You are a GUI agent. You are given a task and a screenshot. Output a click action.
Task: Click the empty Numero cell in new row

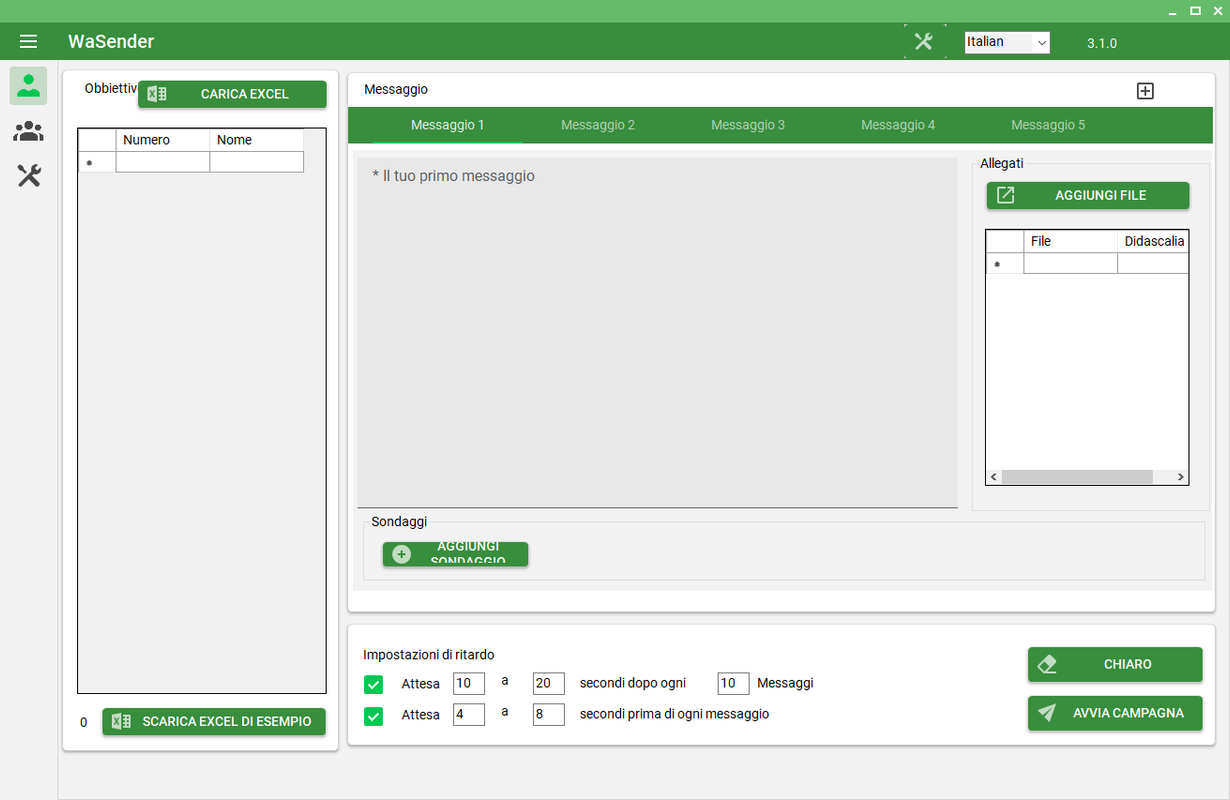coord(163,162)
